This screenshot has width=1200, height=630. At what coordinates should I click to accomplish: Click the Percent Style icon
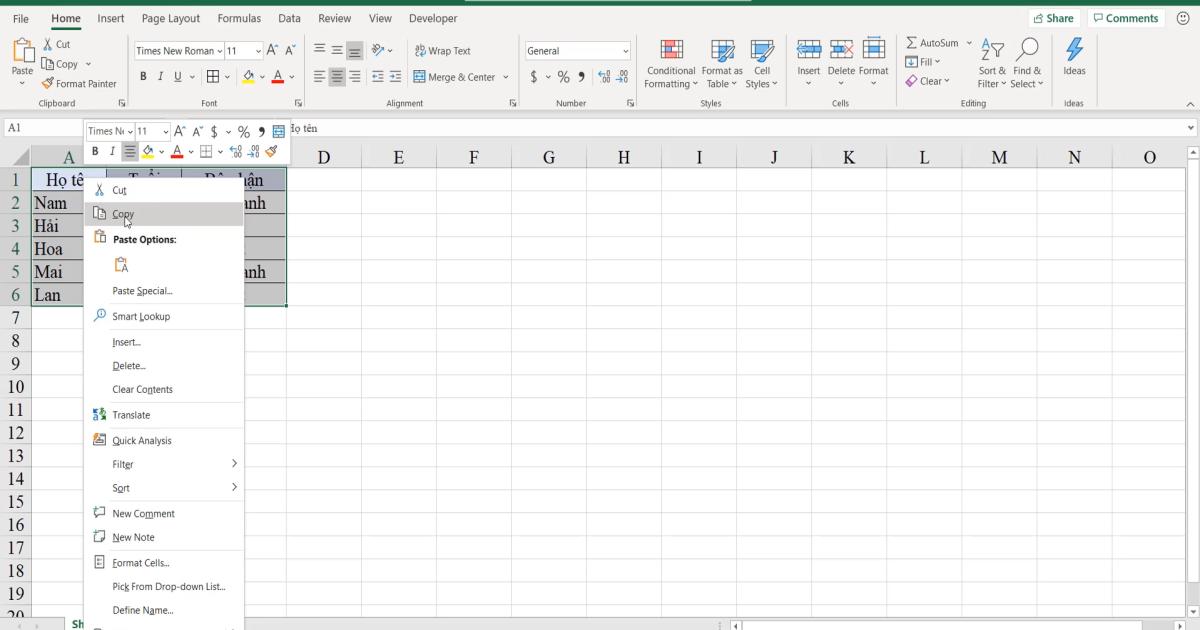click(x=563, y=76)
